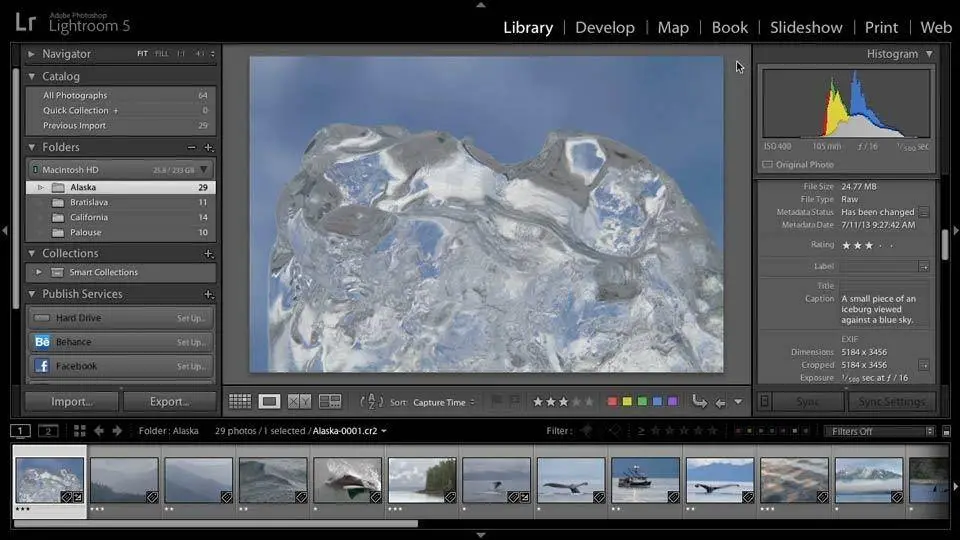Click filmstrip grid shortcut icon
The width and height of the screenshot is (960, 540).
(x=80, y=431)
